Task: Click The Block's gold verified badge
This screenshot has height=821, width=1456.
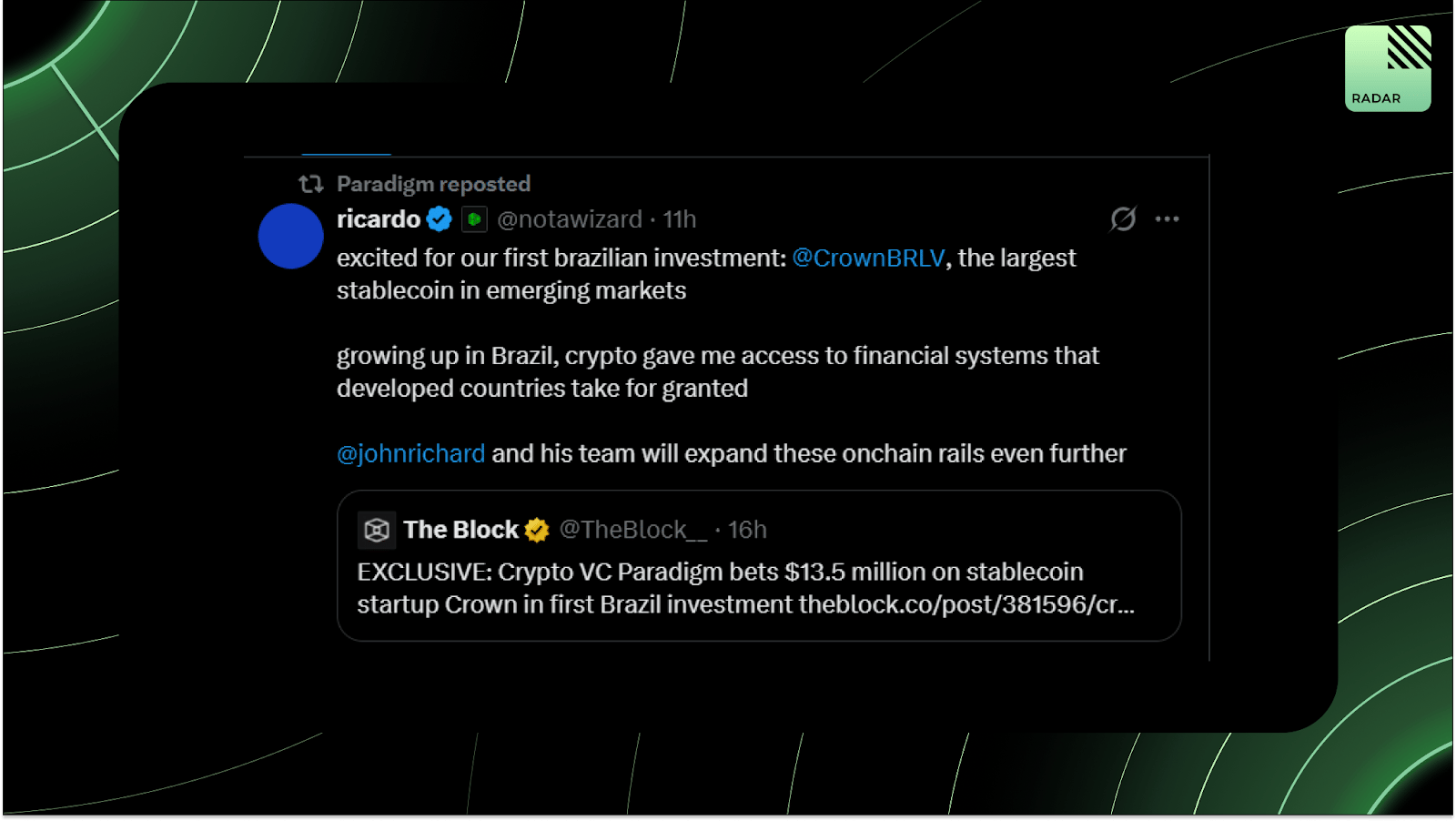Action: point(537,530)
